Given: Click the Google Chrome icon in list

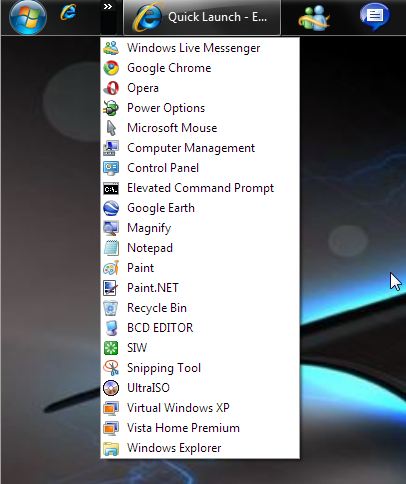Looking at the screenshot, I should click(111, 68).
